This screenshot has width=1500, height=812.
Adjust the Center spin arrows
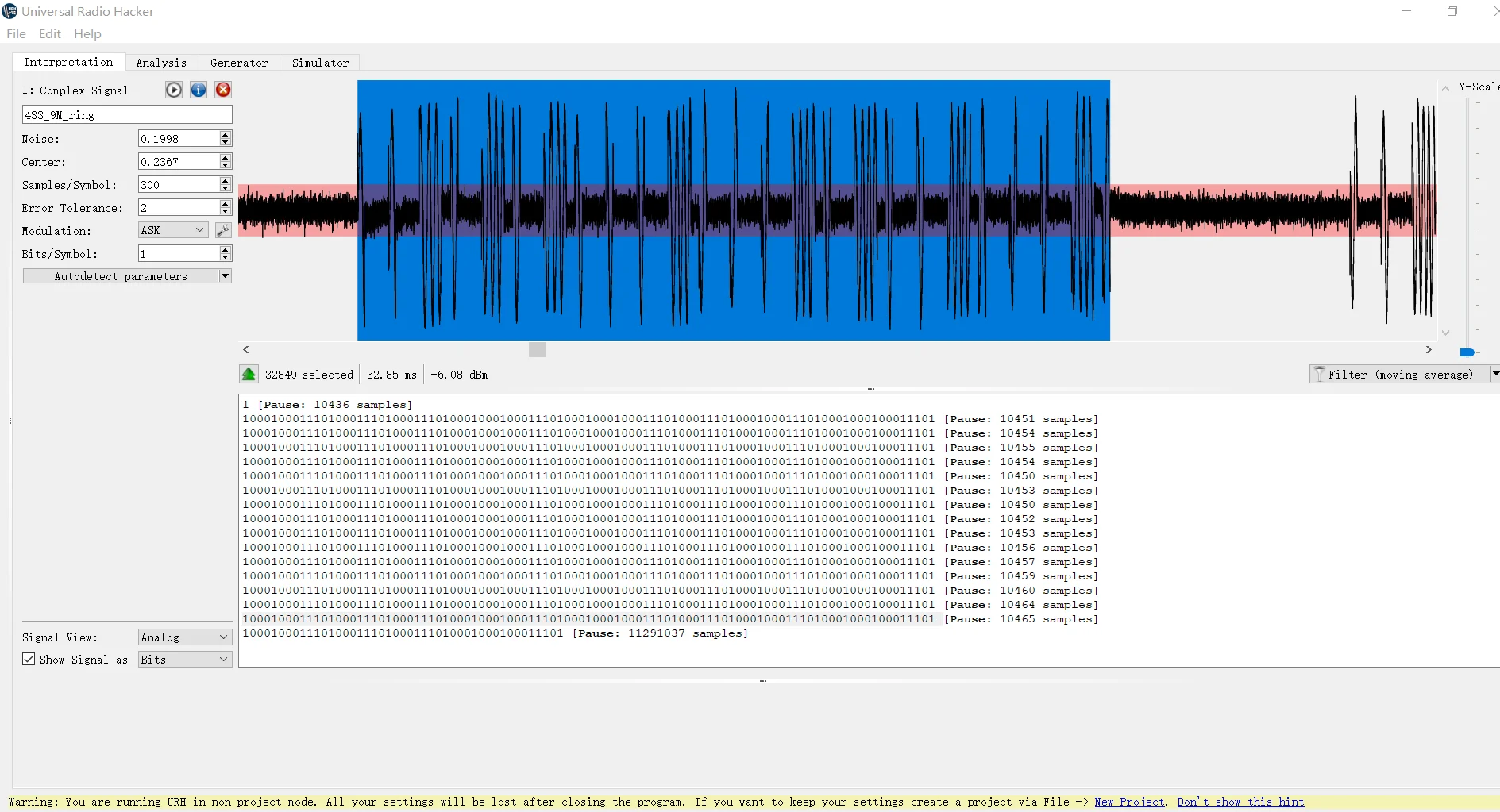226,162
